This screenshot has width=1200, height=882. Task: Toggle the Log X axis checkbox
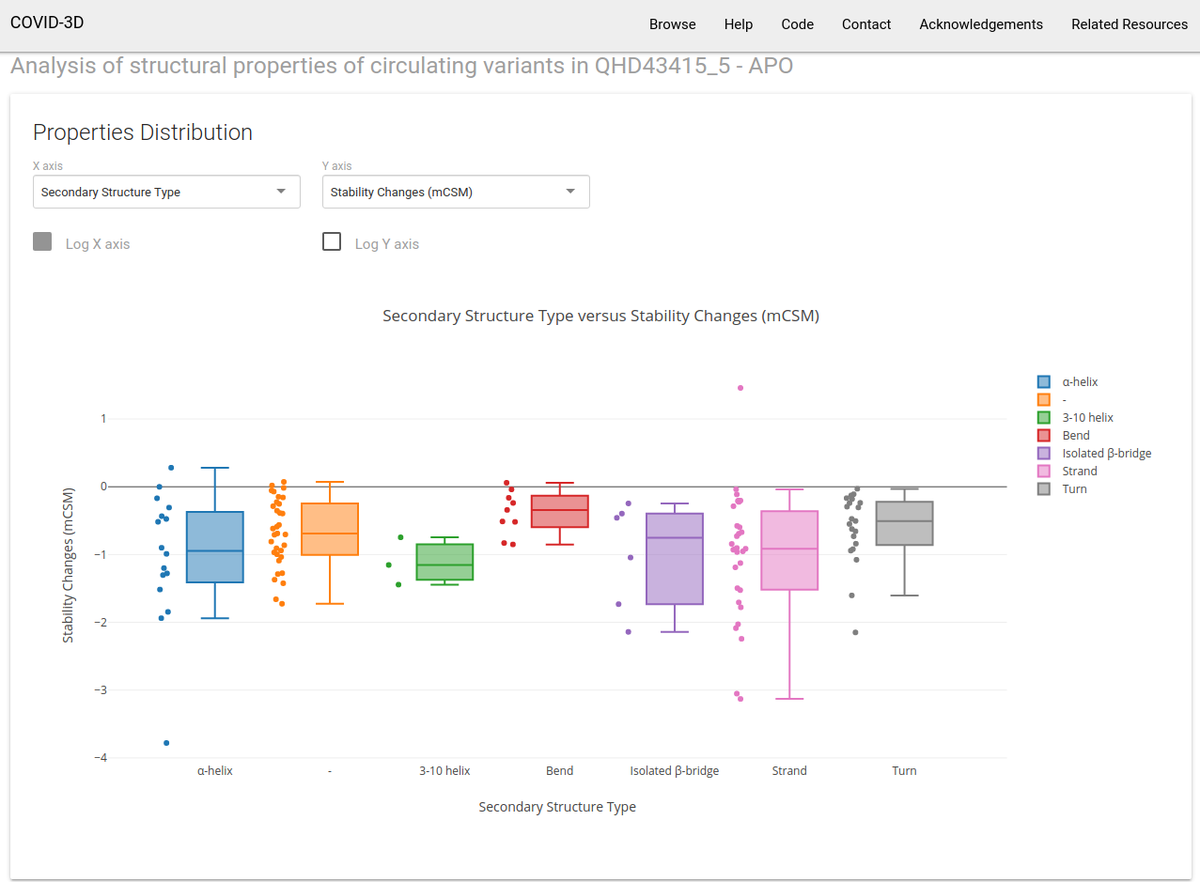tap(41, 241)
